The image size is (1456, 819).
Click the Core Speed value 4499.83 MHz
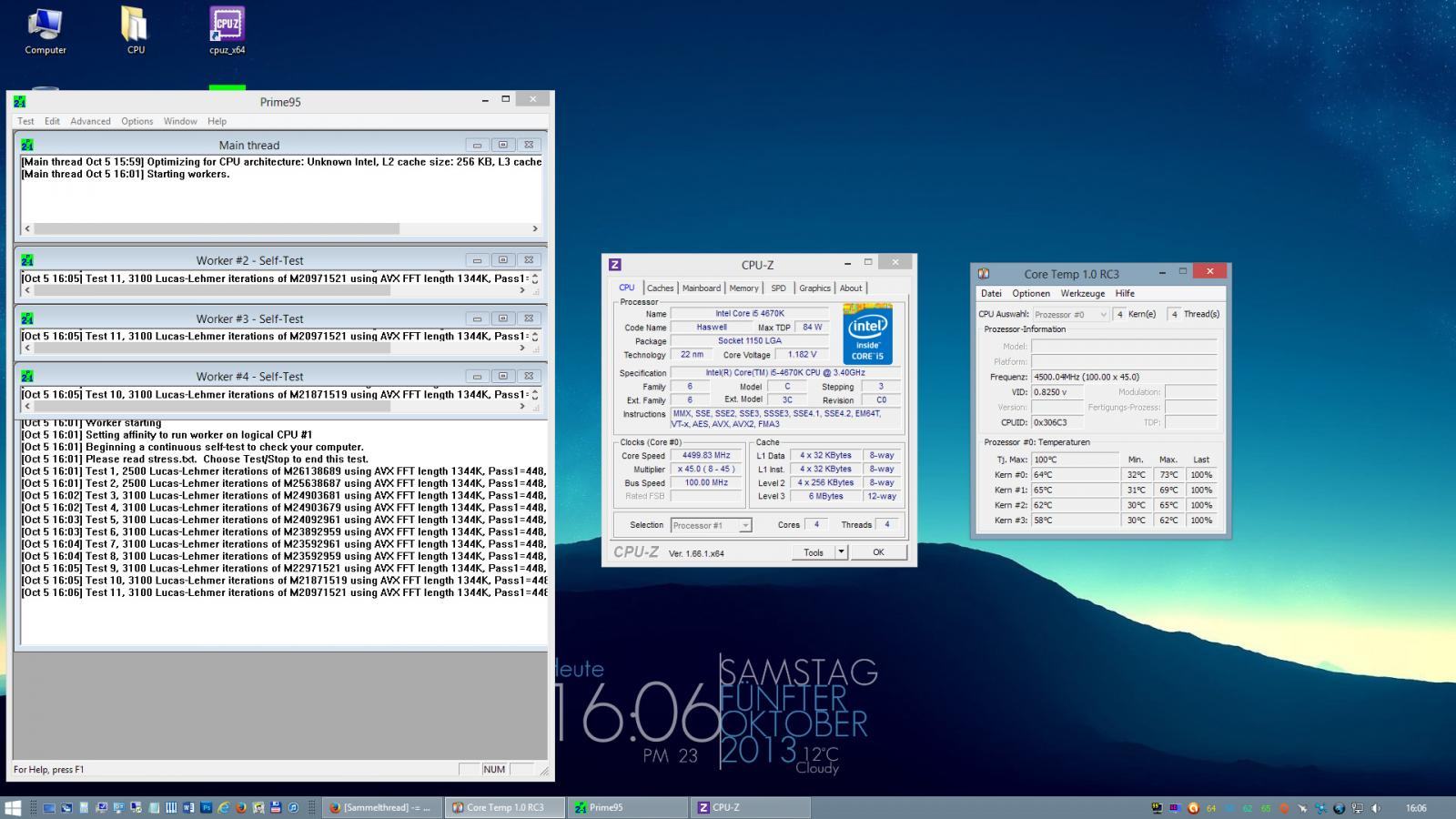pyautogui.click(x=707, y=456)
